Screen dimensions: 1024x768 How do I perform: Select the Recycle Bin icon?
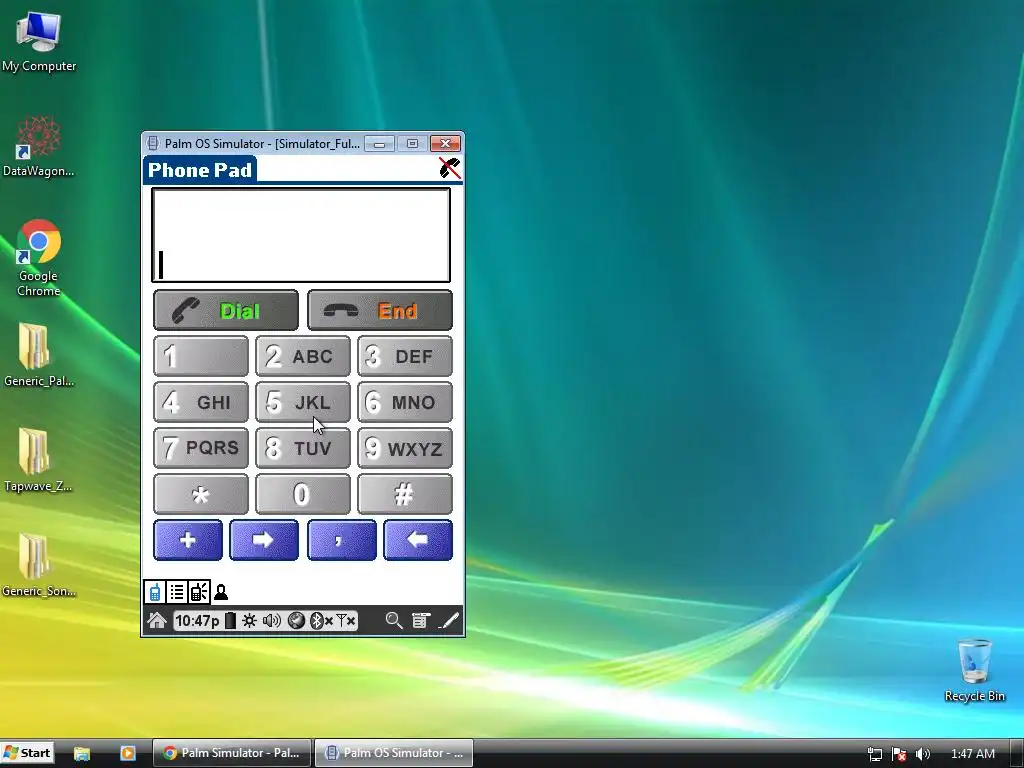(974, 671)
